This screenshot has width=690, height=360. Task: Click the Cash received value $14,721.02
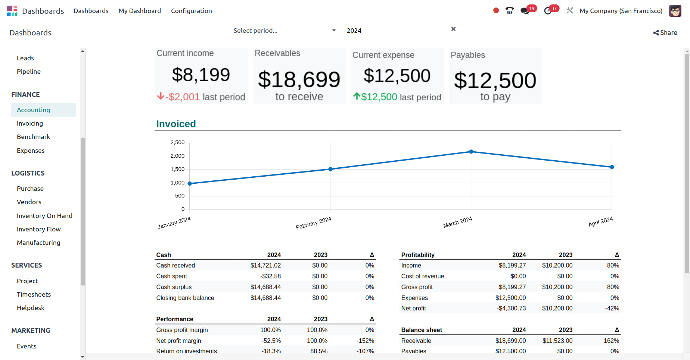(x=266, y=265)
